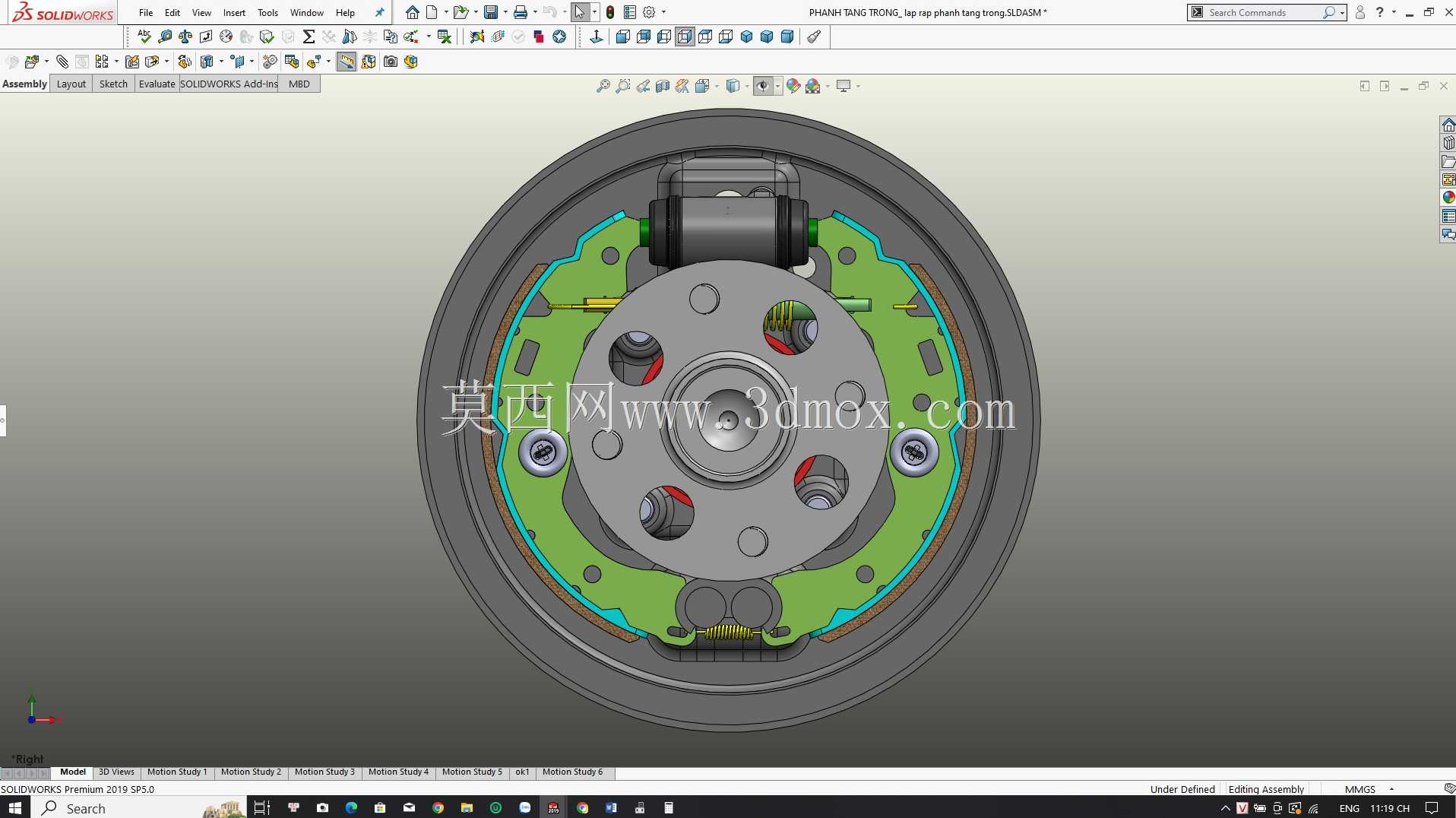Click the Rebuild traffic light icon

pyautogui.click(x=610, y=12)
